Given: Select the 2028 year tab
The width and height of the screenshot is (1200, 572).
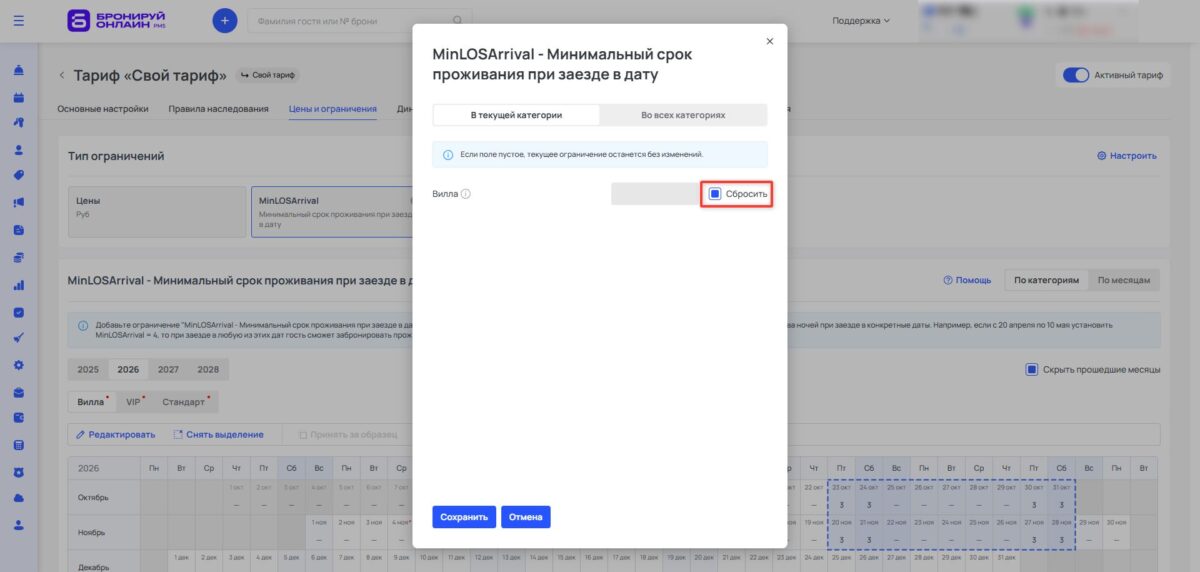Looking at the screenshot, I should [208, 369].
